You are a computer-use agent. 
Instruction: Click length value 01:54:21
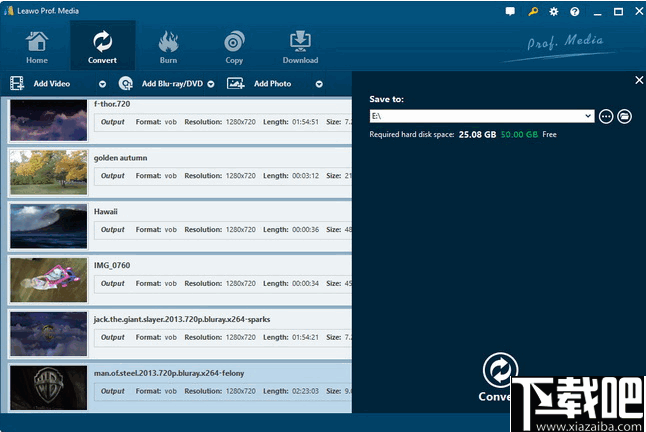point(305,337)
